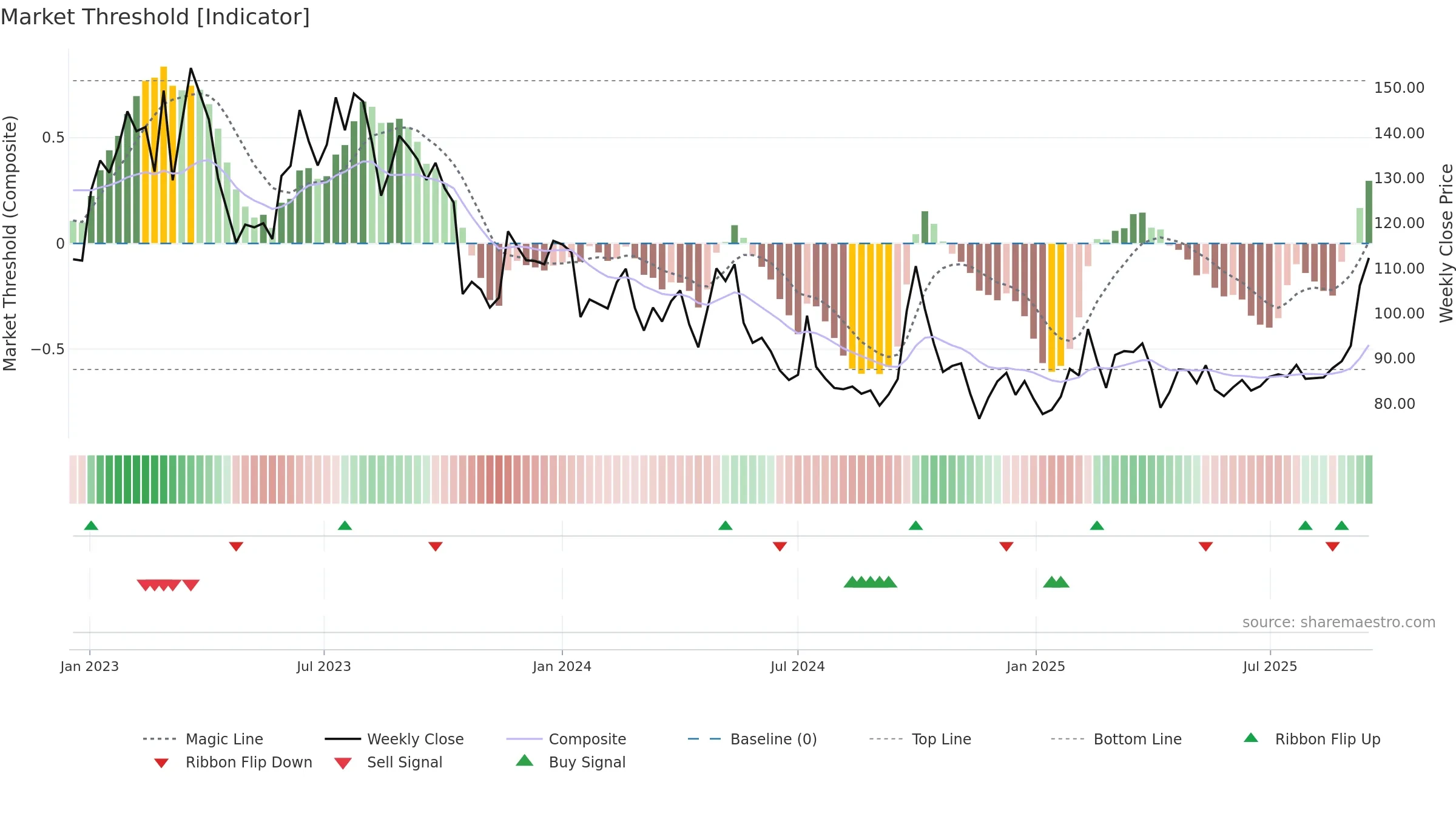This screenshot has height=819, width=1456.
Task: Click the 80.00 price axis tick
Action: tap(1395, 404)
